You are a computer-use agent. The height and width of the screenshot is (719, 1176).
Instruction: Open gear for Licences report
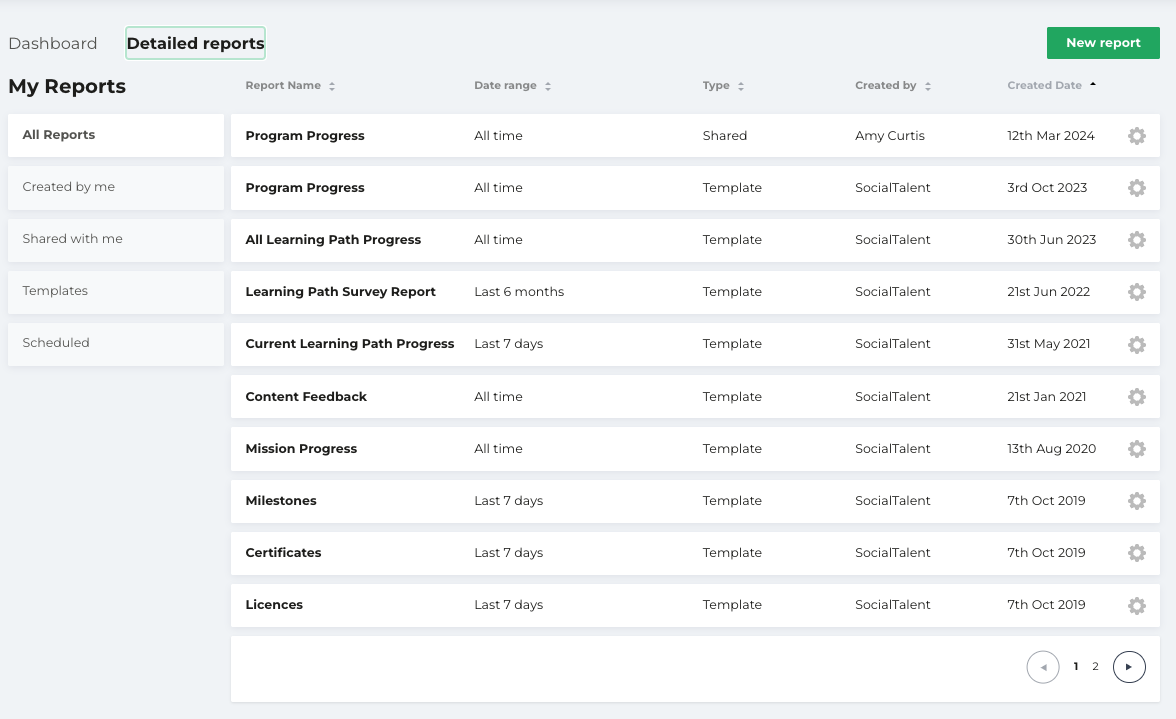pyautogui.click(x=1136, y=605)
